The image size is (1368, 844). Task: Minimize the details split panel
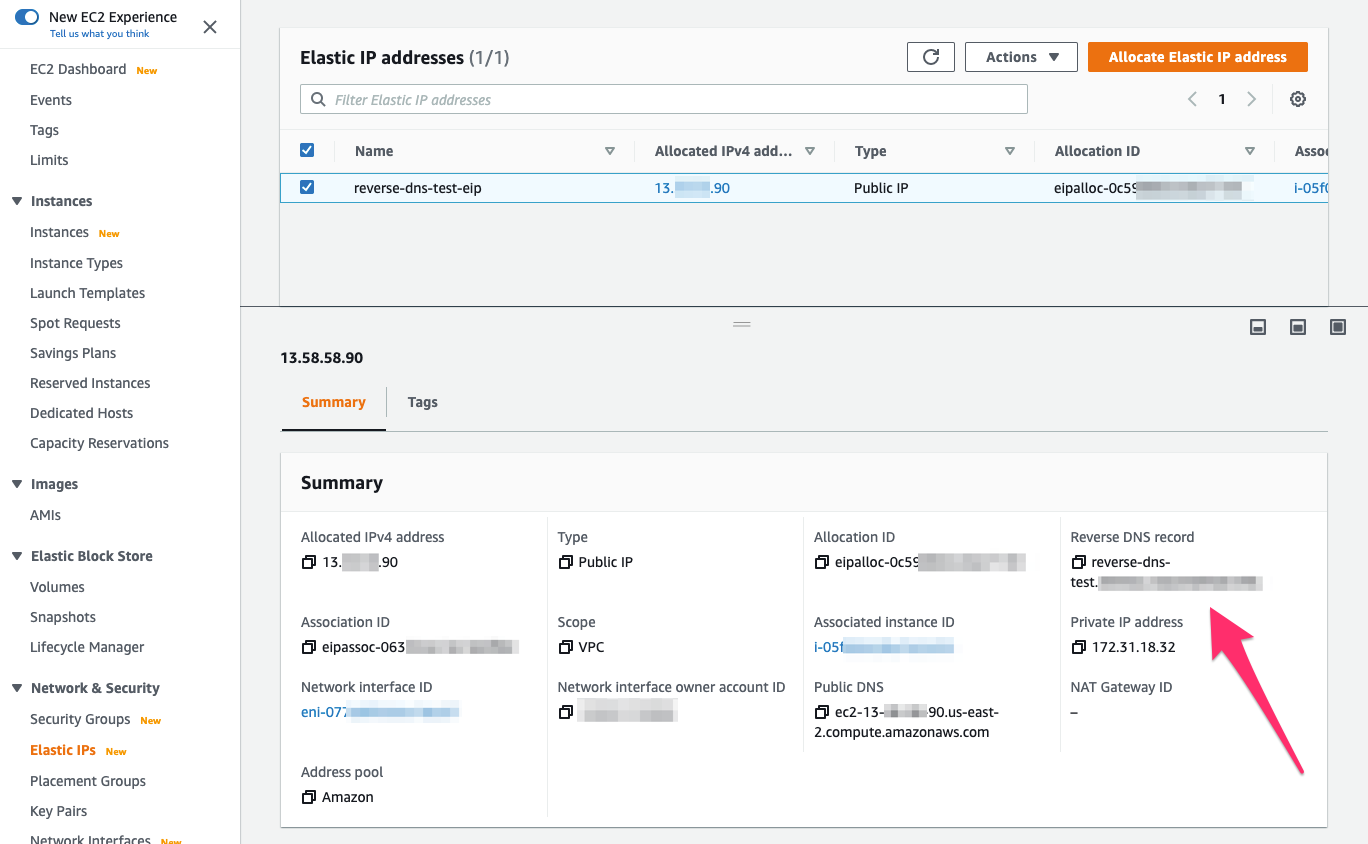click(x=1258, y=327)
